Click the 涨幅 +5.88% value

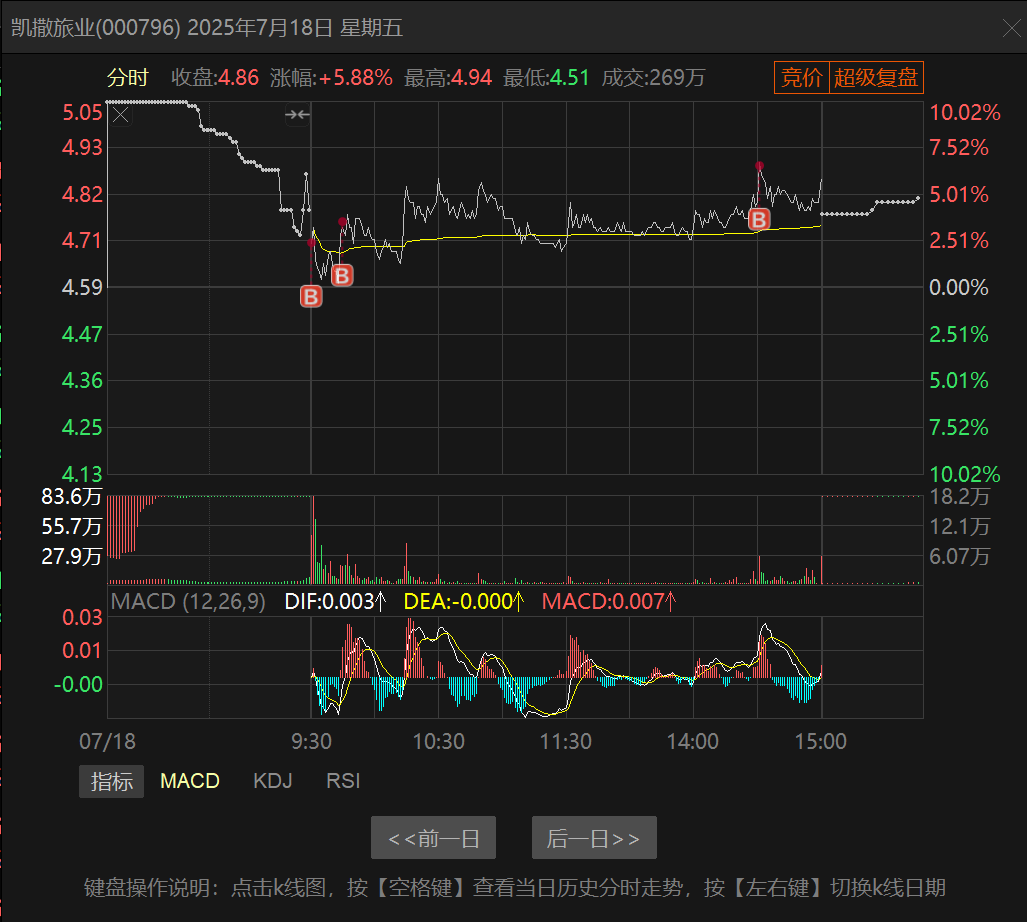coord(356,78)
